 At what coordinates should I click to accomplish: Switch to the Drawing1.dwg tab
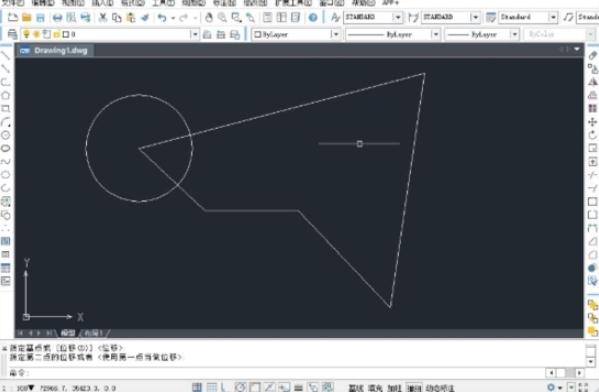point(55,50)
